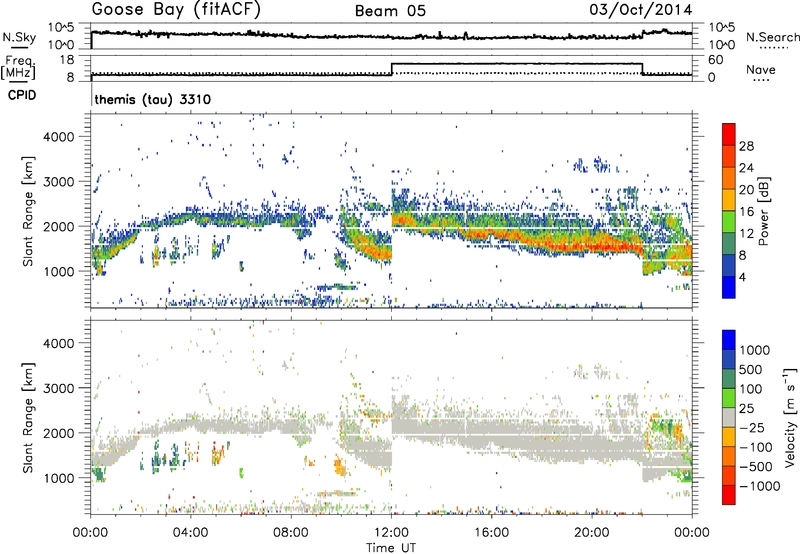The width and height of the screenshot is (800, 554).
Task: Click the '04:00' time axis tick label
Action: coord(191,533)
